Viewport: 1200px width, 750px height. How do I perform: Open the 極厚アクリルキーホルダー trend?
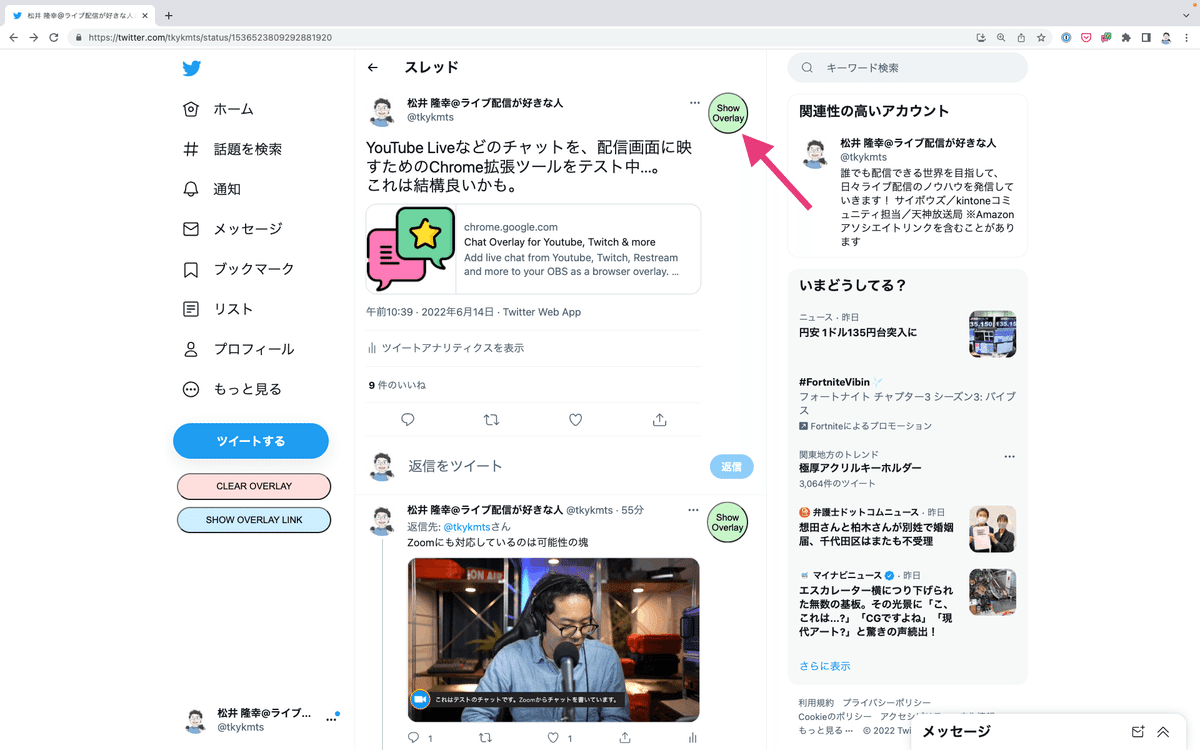860,468
